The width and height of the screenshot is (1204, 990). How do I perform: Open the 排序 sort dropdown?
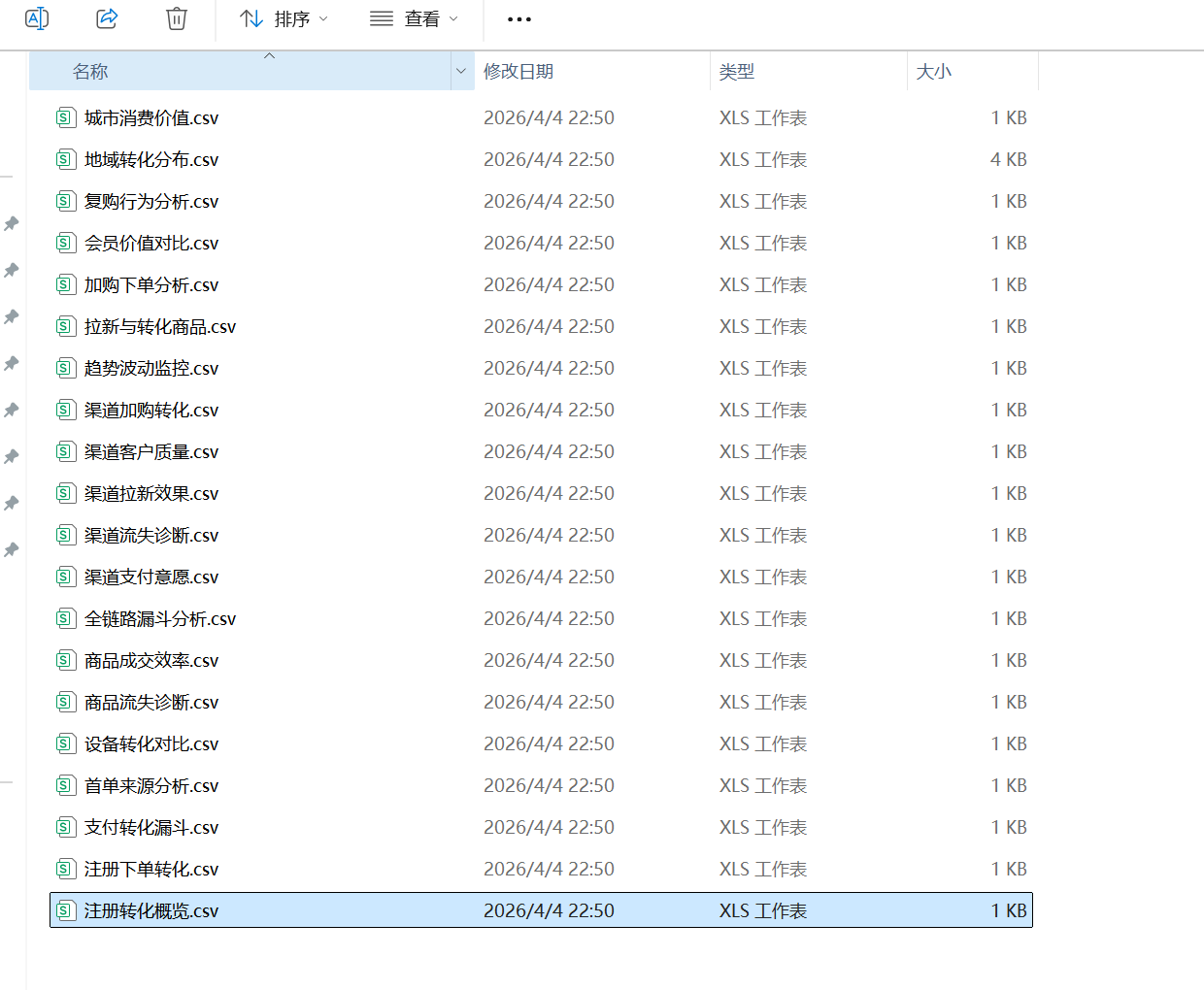click(x=284, y=19)
